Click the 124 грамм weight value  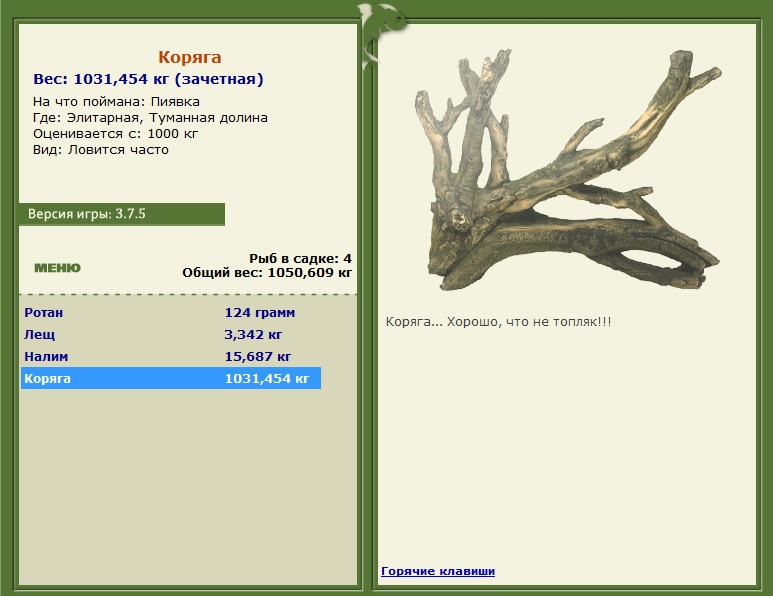point(260,313)
